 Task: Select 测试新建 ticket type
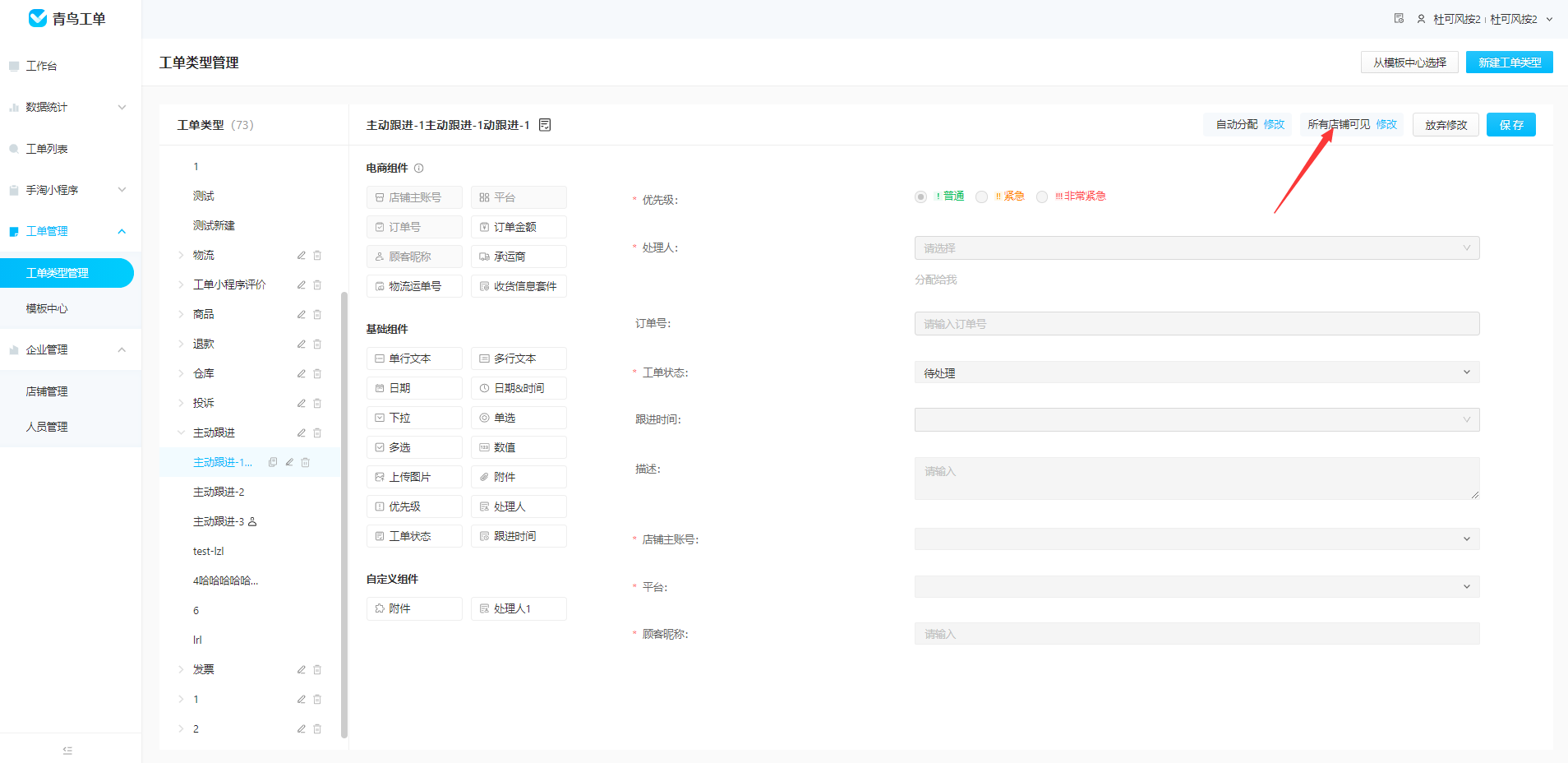point(214,226)
